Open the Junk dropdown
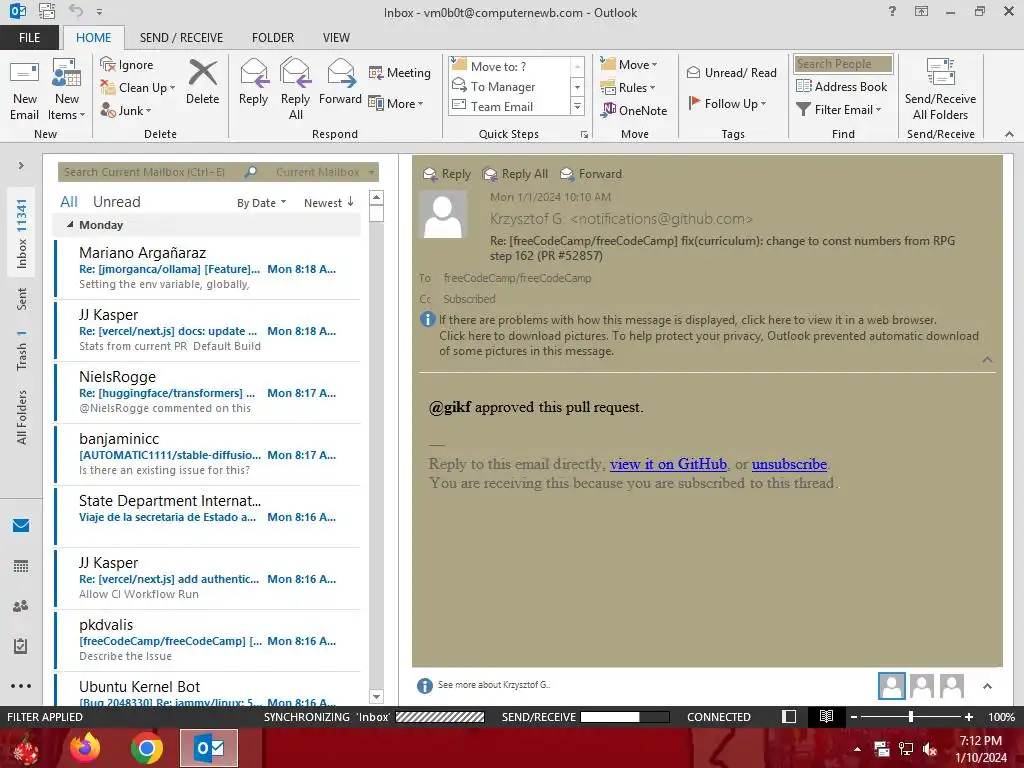The image size is (1024, 768). click(x=126, y=110)
